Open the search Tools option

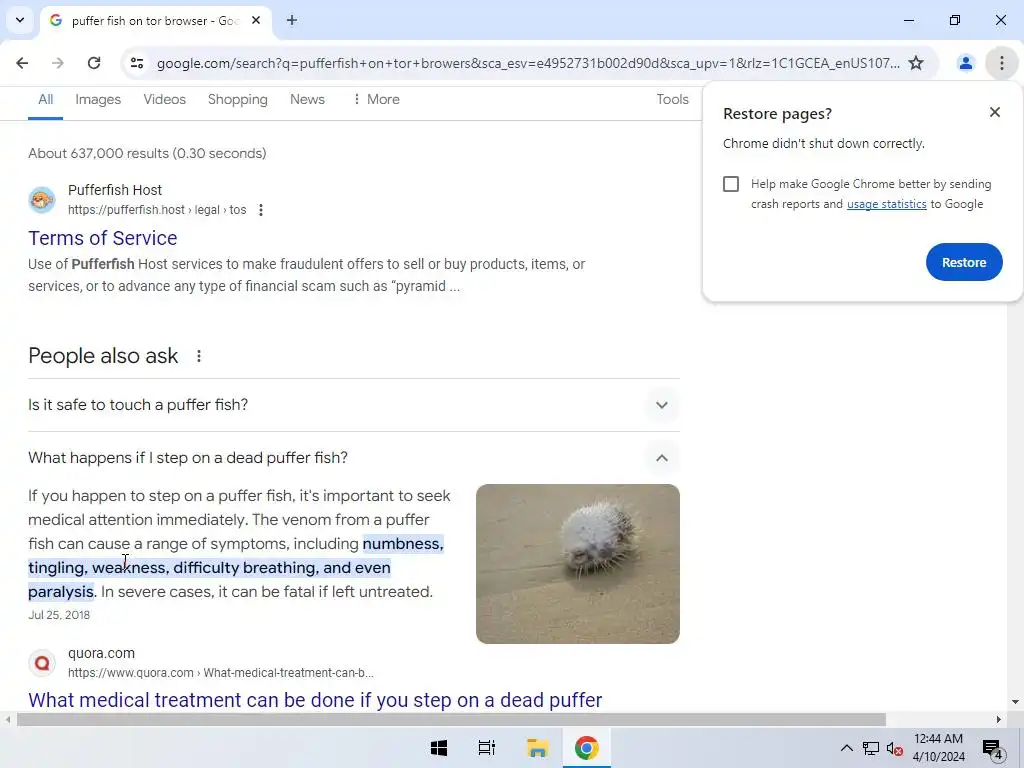(673, 99)
